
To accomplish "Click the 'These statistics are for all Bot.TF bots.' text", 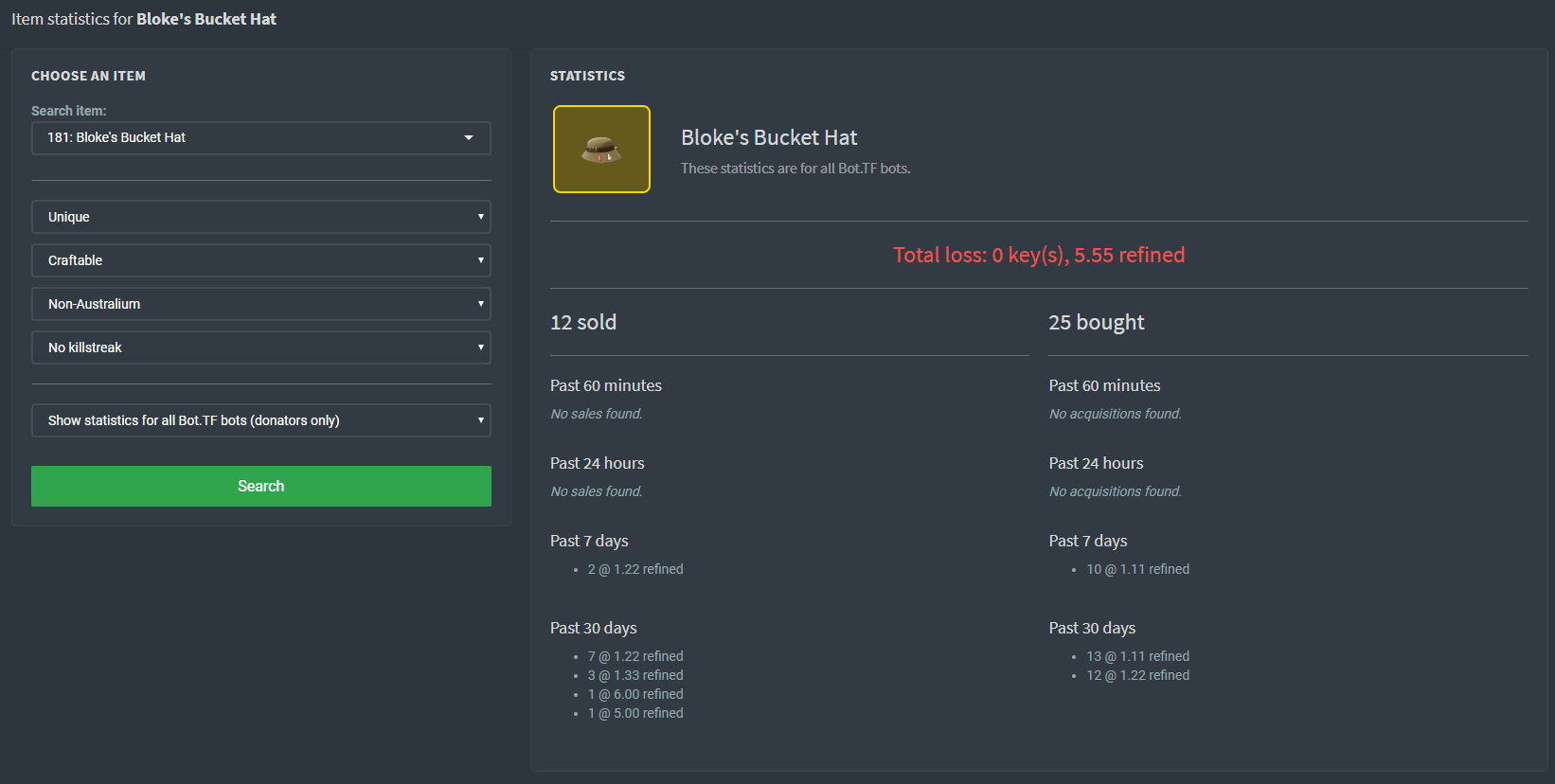I will [x=795, y=169].
